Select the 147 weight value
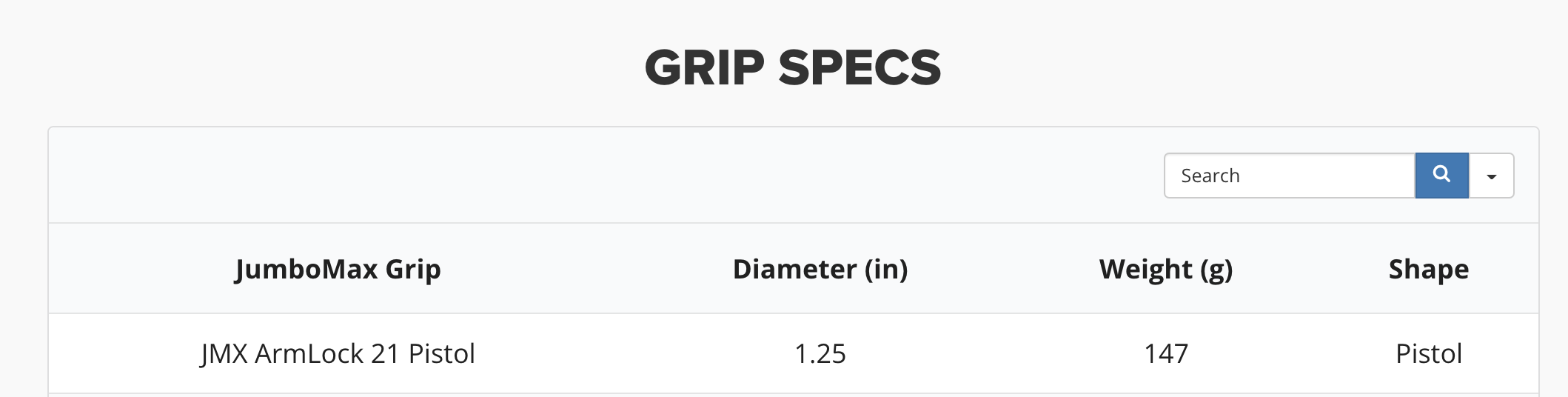1568x397 pixels. pos(1166,354)
